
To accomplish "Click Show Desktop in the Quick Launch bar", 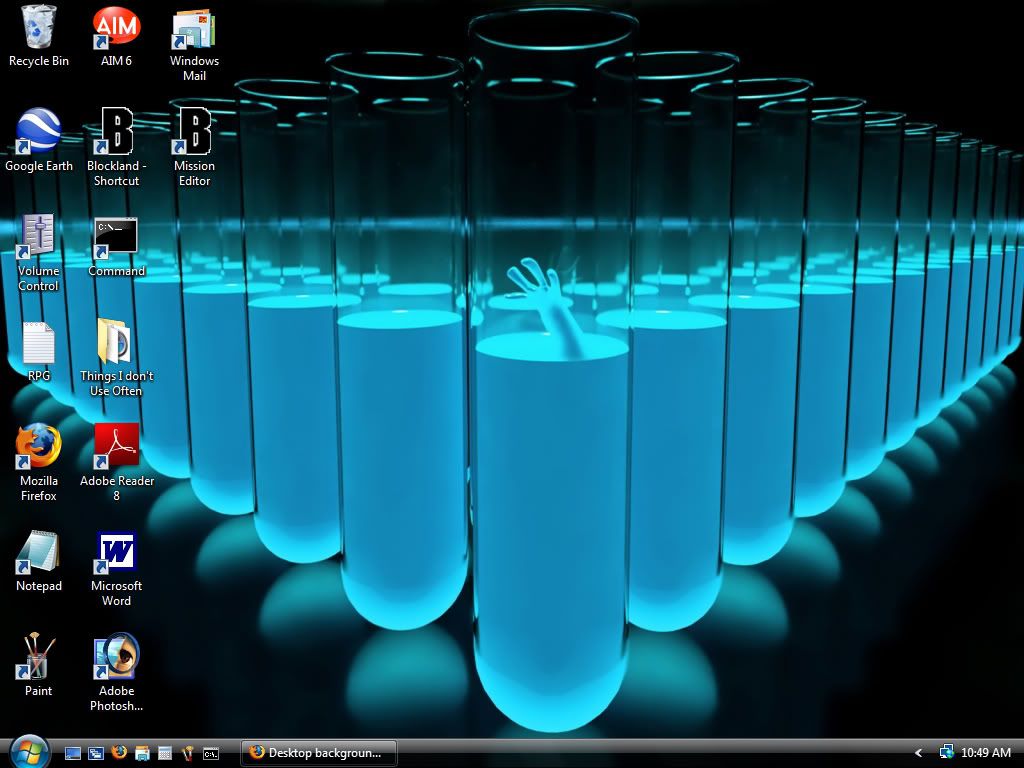I will 73,753.
